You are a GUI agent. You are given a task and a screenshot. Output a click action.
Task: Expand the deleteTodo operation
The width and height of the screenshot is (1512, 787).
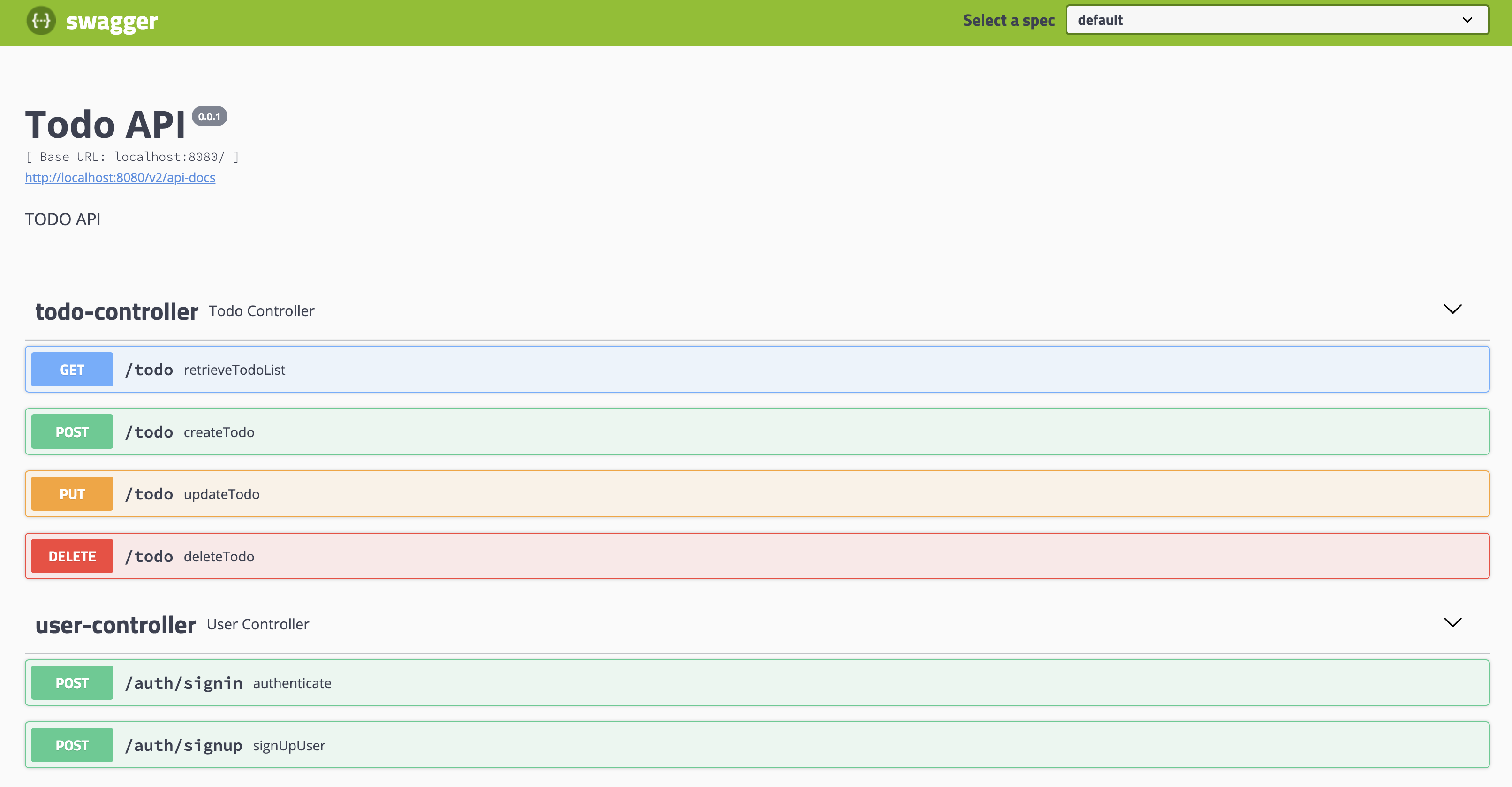coord(704,556)
